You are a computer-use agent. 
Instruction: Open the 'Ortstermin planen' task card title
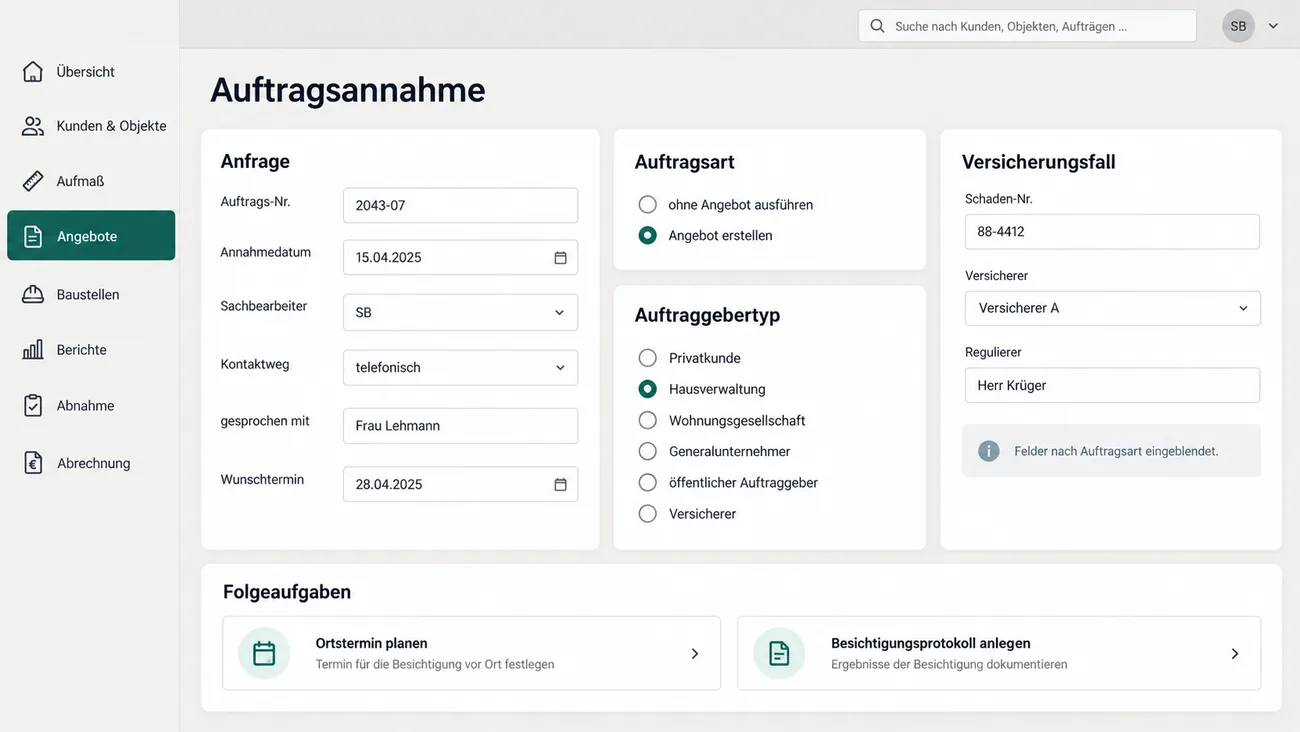[371, 643]
